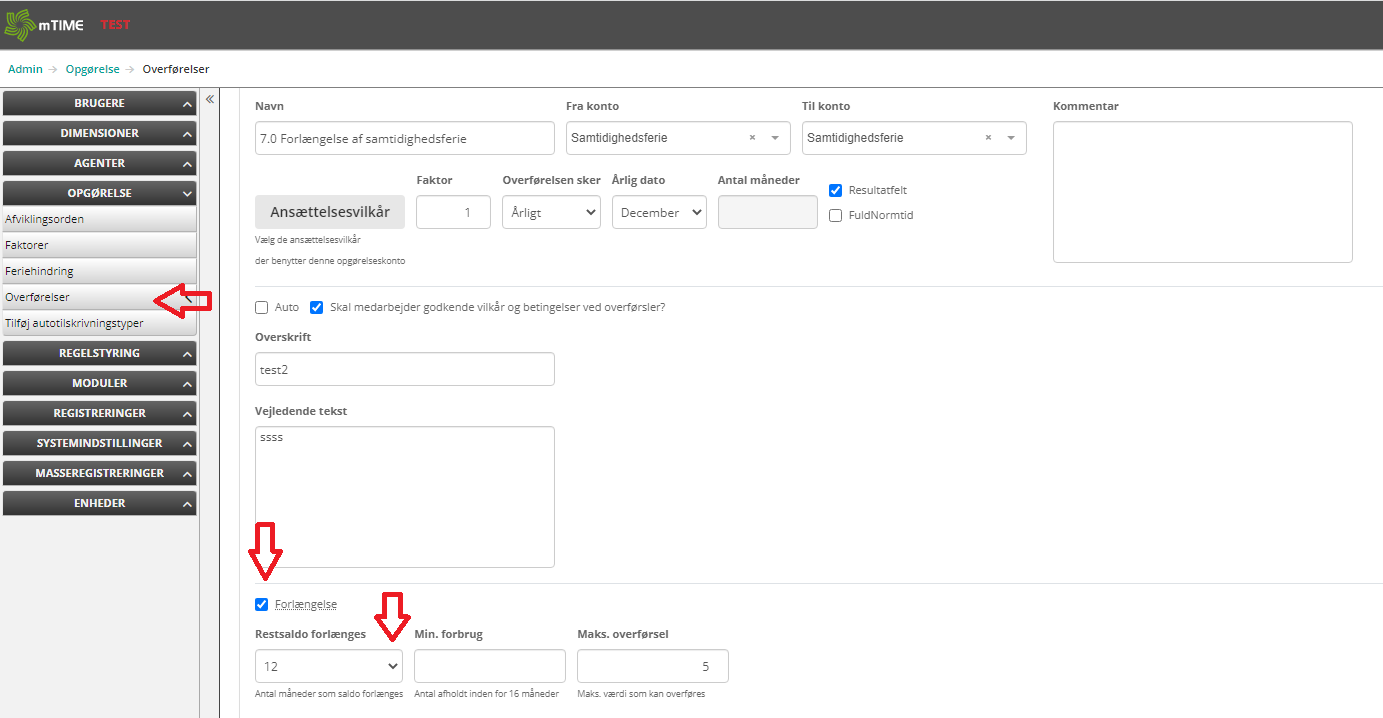The image size is (1383, 718).
Task: Enable the FuldNormtid checkbox
Action: 836,215
